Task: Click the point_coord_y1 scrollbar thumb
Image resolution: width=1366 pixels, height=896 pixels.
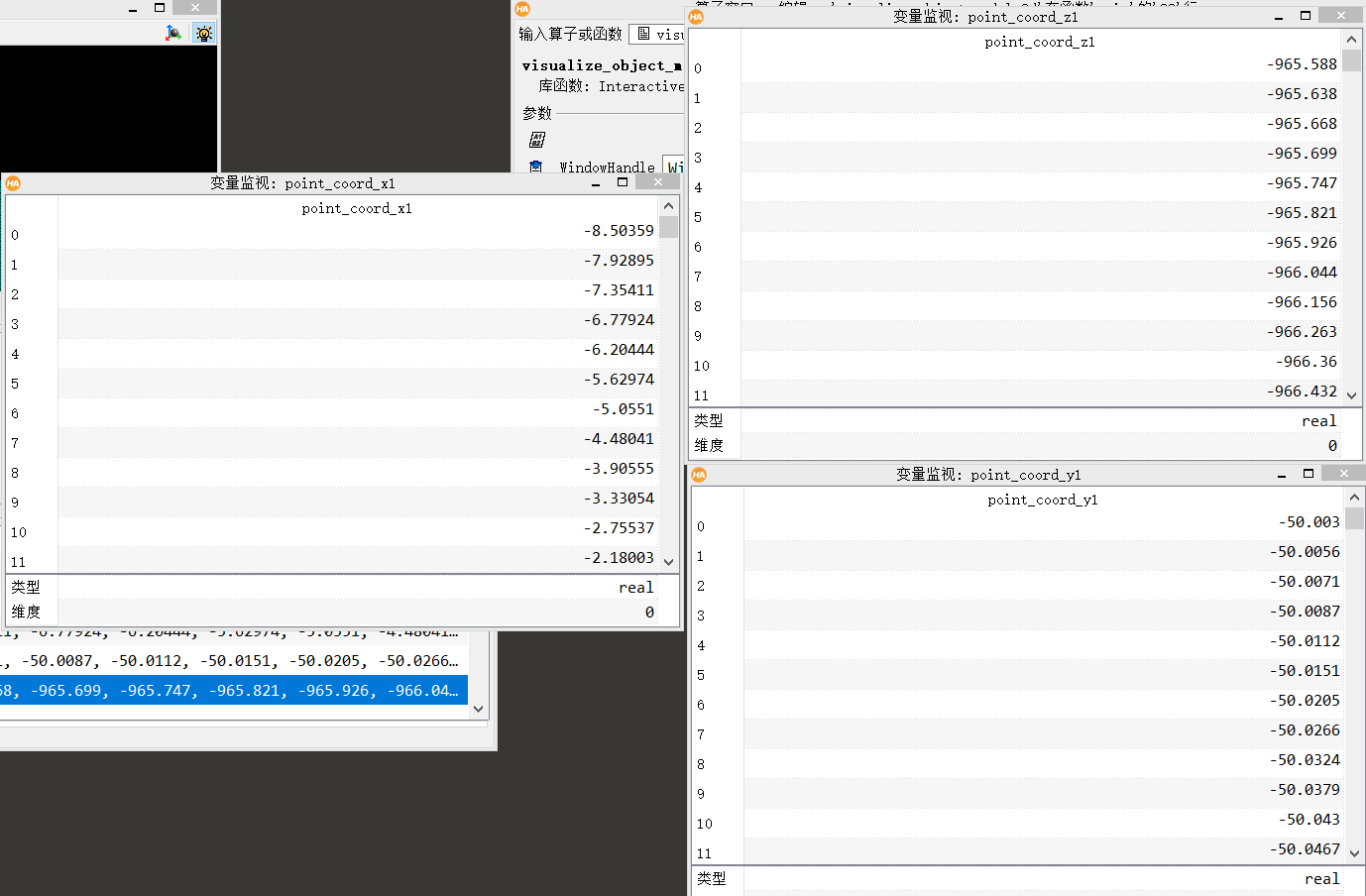Action: [x=1354, y=518]
